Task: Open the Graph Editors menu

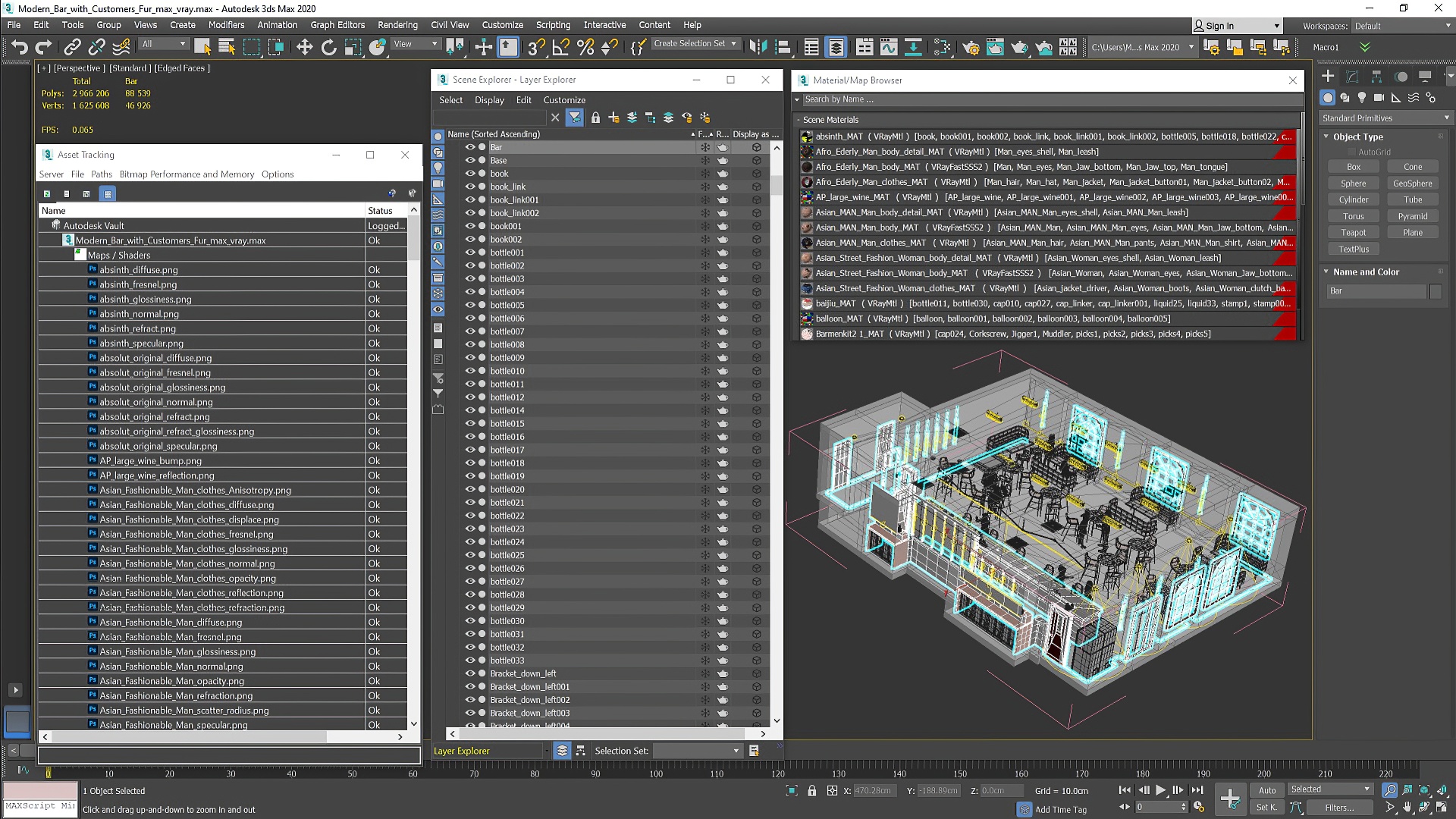Action: [x=337, y=25]
